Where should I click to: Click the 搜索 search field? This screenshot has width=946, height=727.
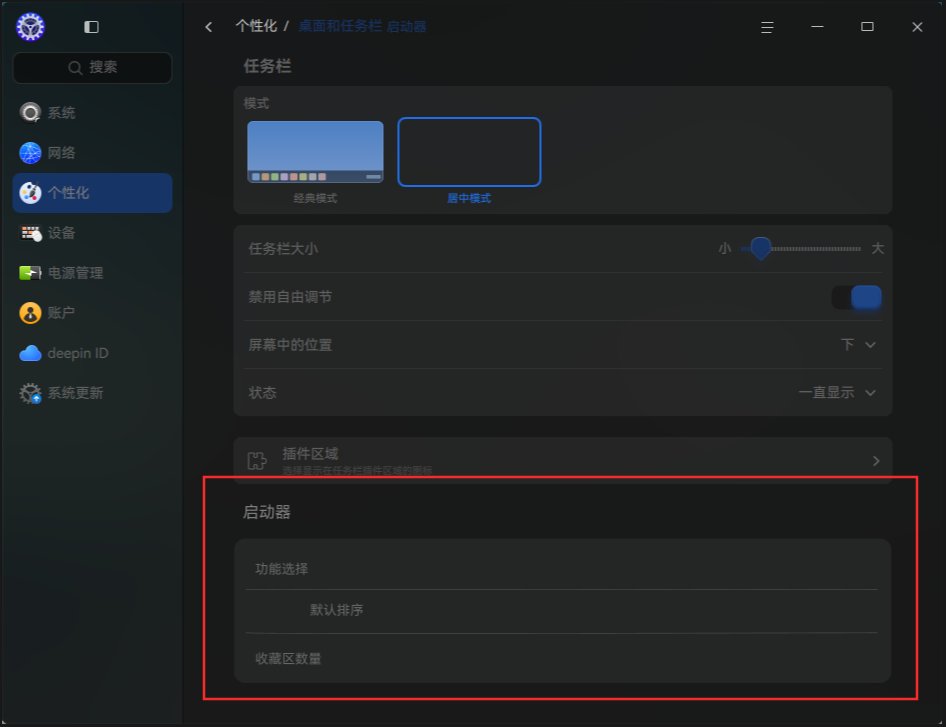click(x=92, y=68)
